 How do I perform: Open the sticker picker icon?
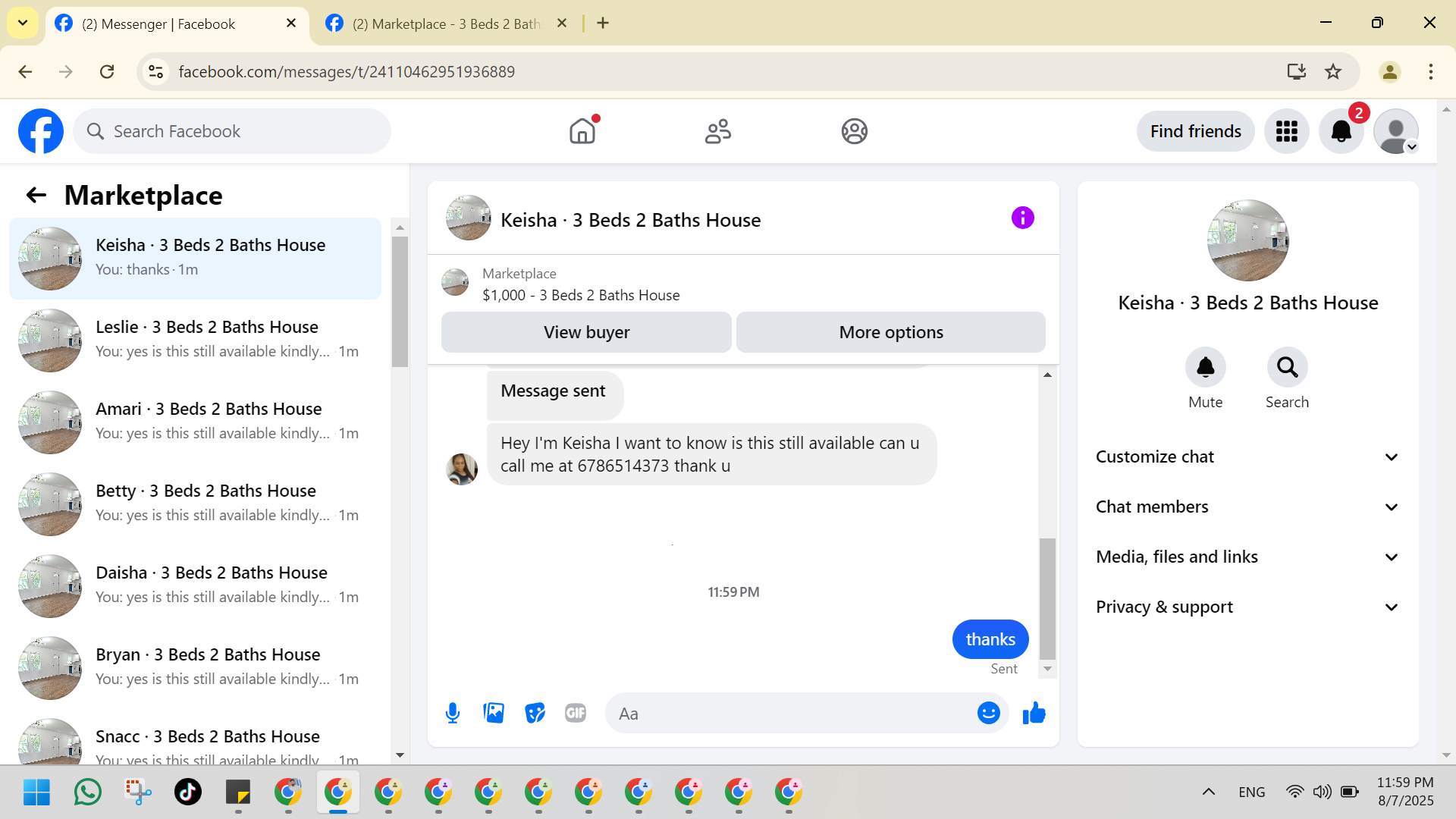[535, 714]
